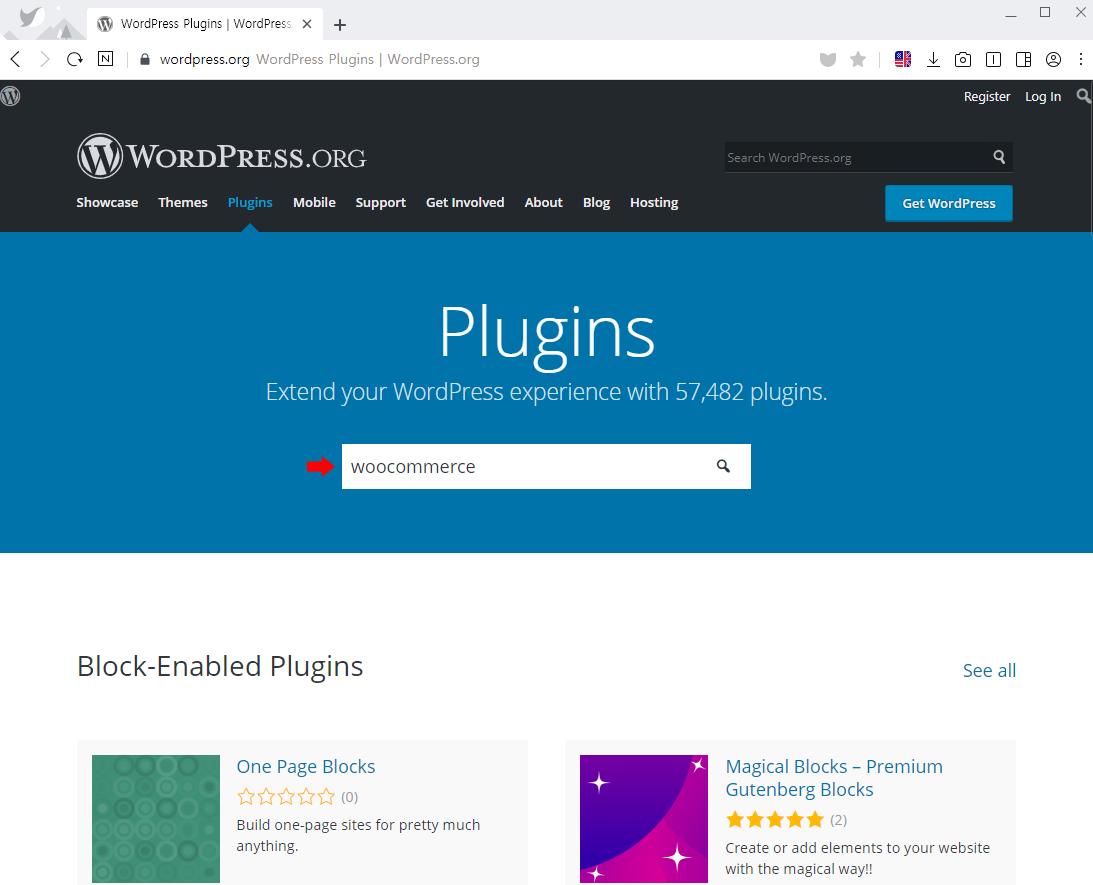Screen dimensions: 1093x885
Task: Click the Magical Blocks five-star rating
Action: click(774, 819)
